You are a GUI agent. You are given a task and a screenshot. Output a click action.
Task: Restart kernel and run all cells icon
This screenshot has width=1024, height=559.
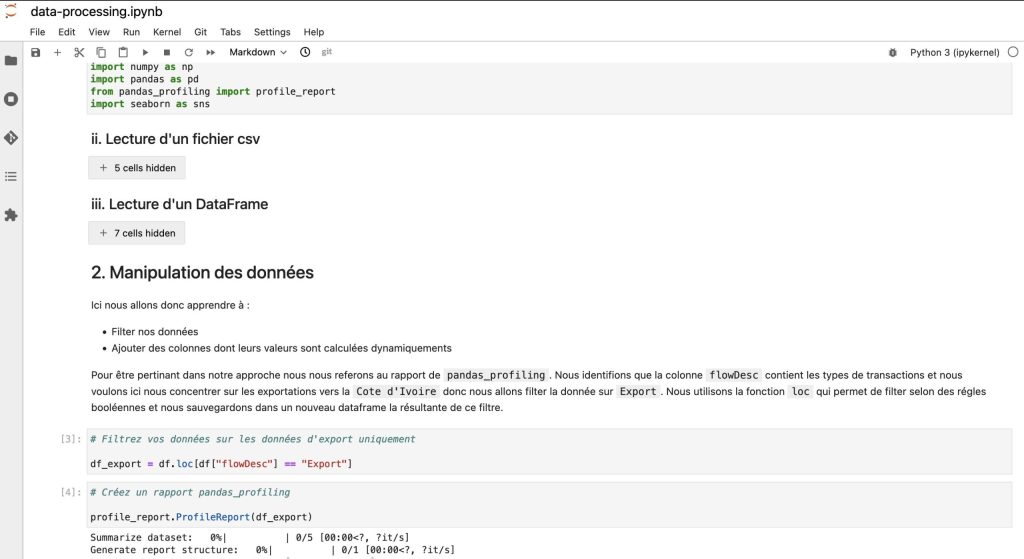click(210, 52)
